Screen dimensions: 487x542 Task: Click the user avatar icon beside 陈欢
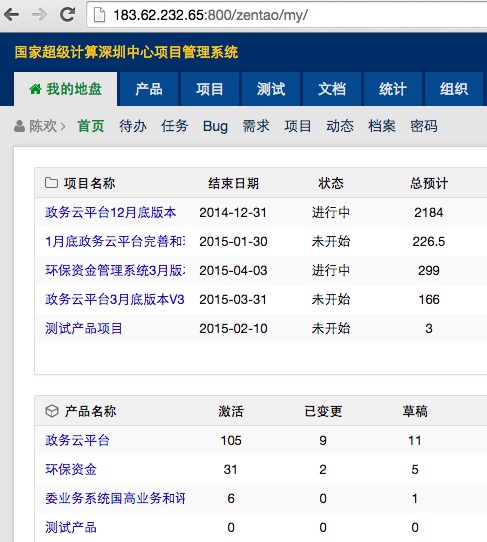[x=19, y=126]
